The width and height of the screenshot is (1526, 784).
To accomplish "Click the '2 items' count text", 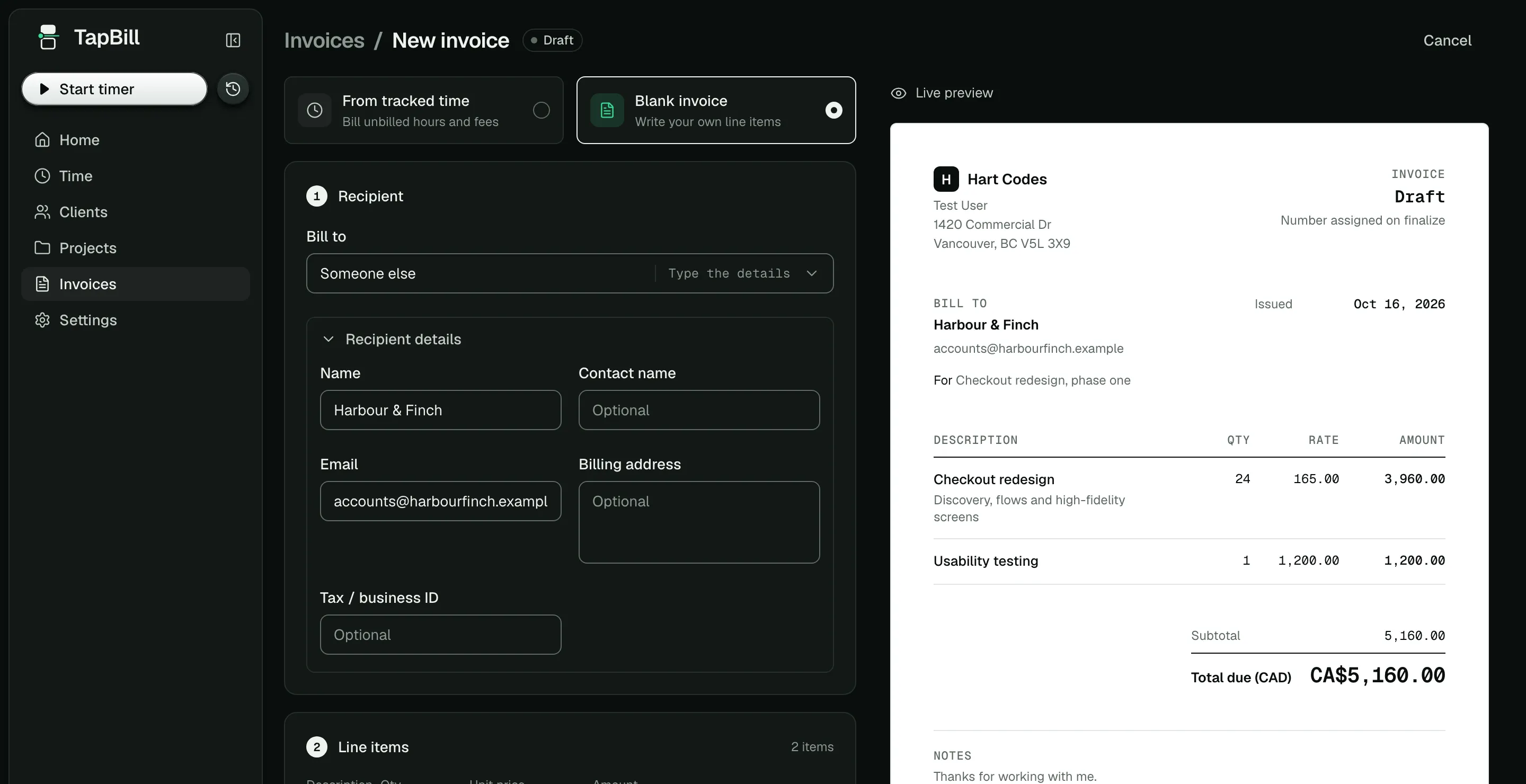I will (812, 747).
